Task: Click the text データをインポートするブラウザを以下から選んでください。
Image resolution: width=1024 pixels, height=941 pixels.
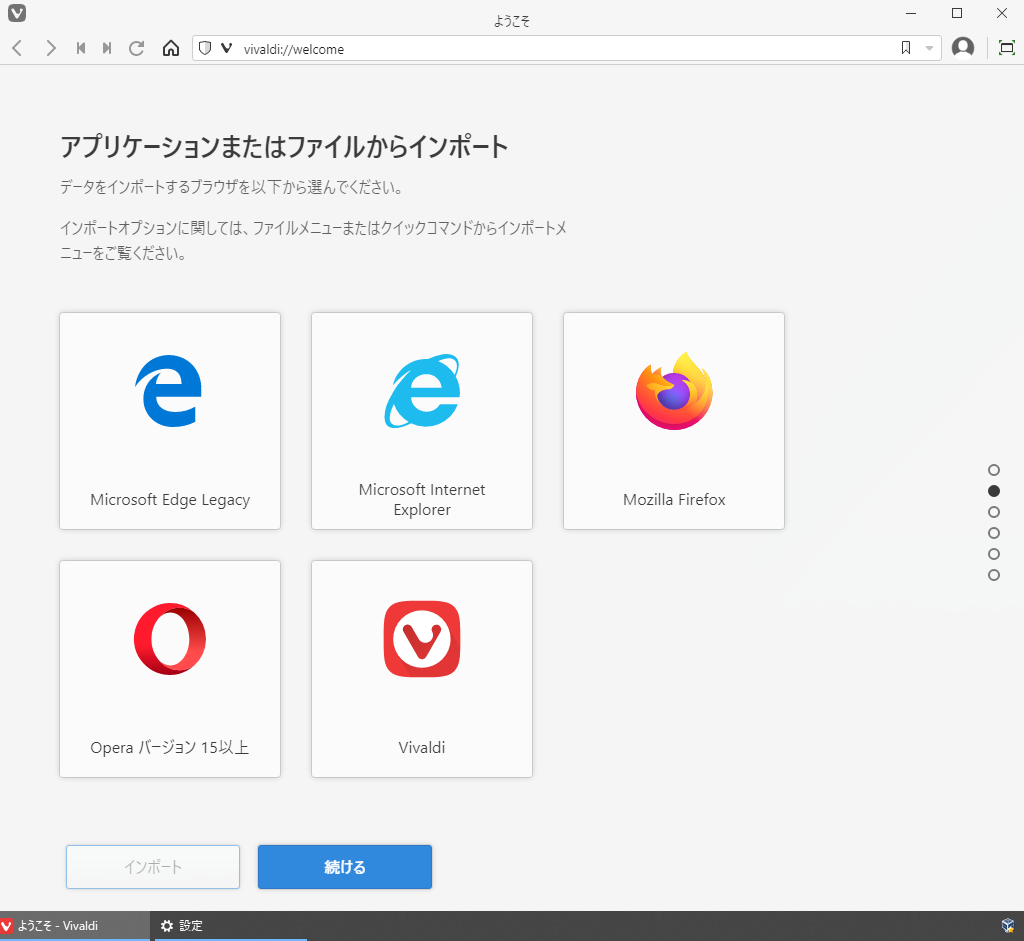Action: coord(232,187)
